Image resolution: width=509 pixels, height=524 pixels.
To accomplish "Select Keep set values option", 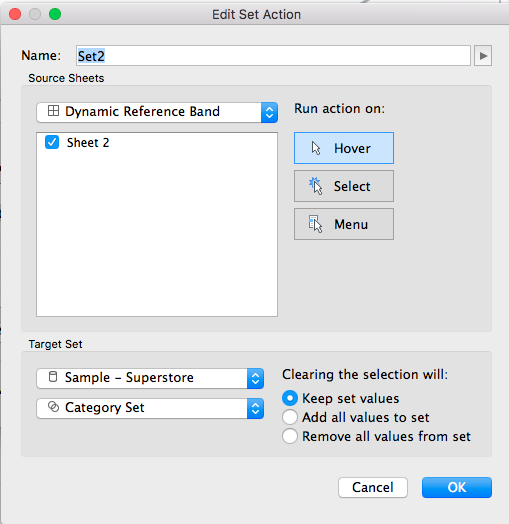I will [x=290, y=398].
